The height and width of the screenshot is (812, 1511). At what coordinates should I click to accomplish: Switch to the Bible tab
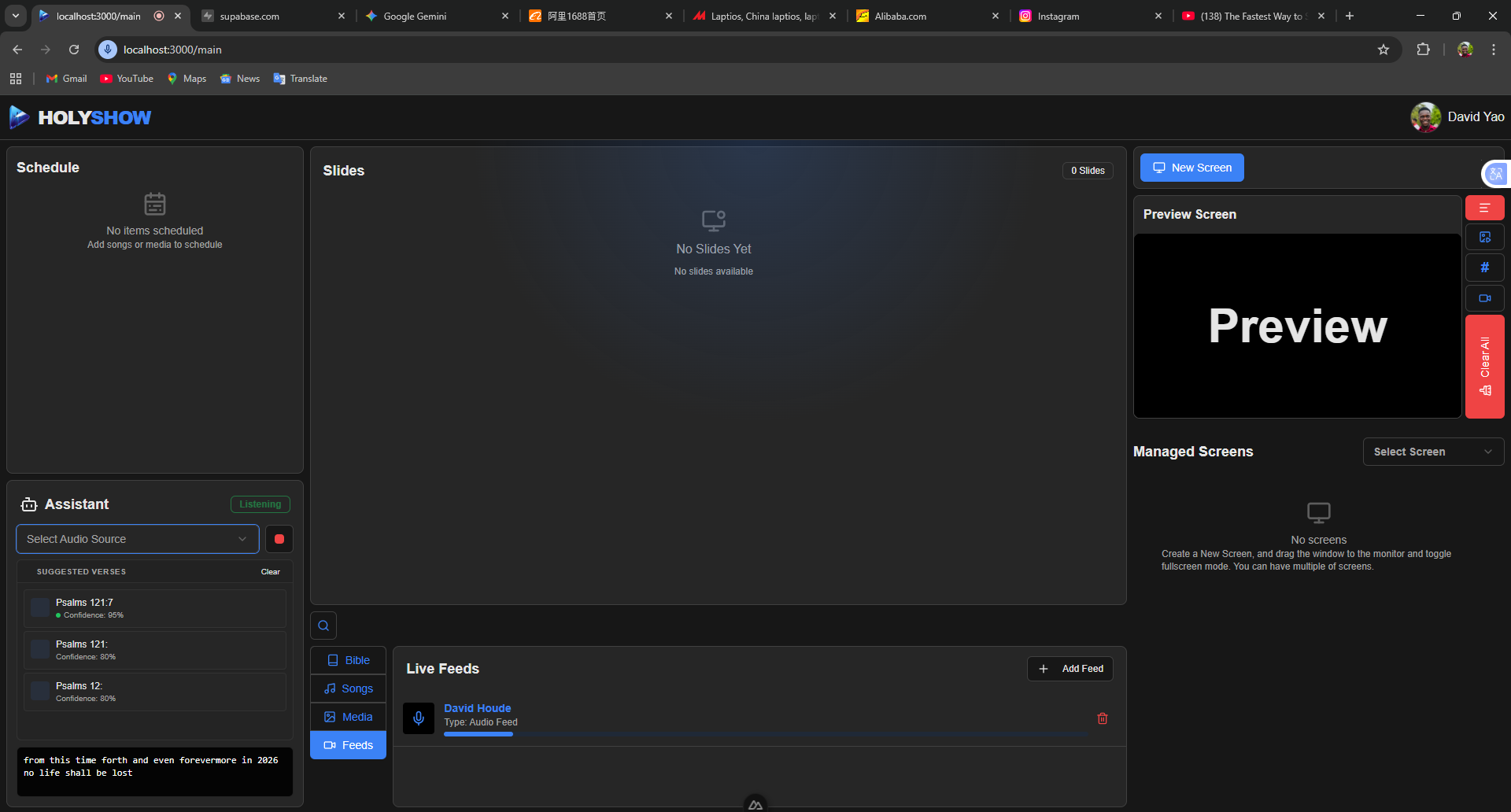coord(348,660)
